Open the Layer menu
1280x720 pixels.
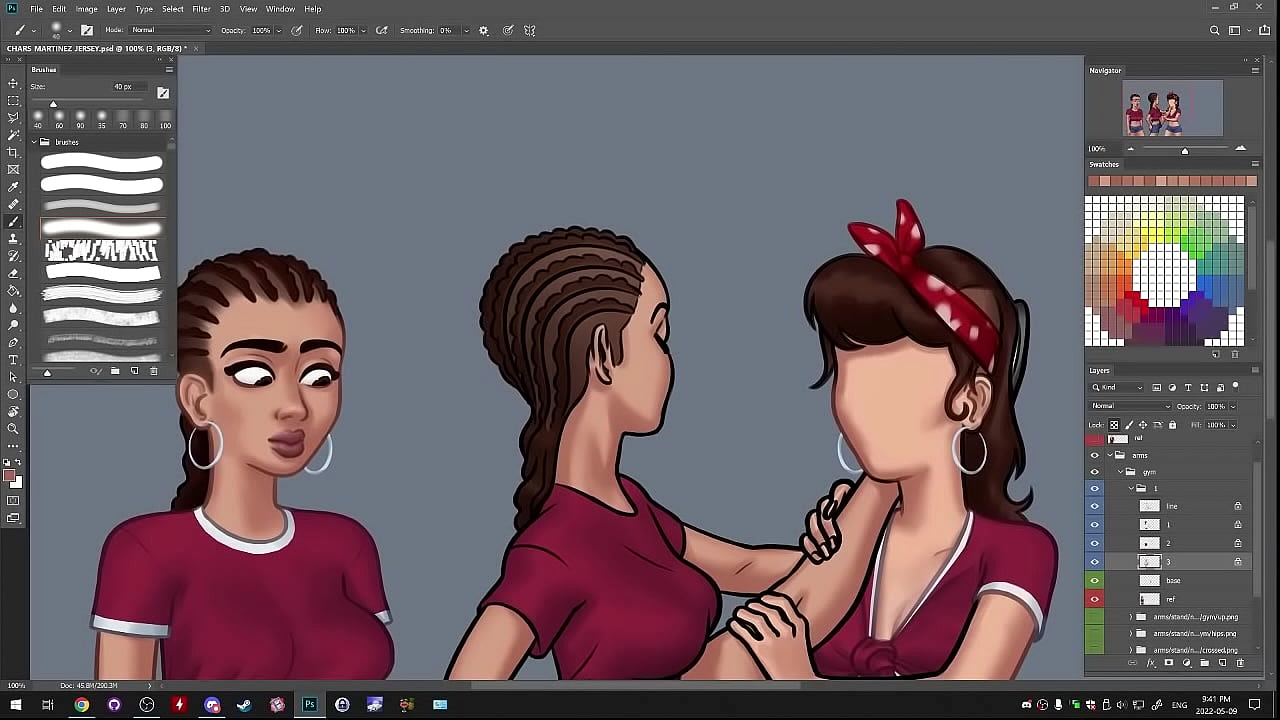tap(116, 9)
